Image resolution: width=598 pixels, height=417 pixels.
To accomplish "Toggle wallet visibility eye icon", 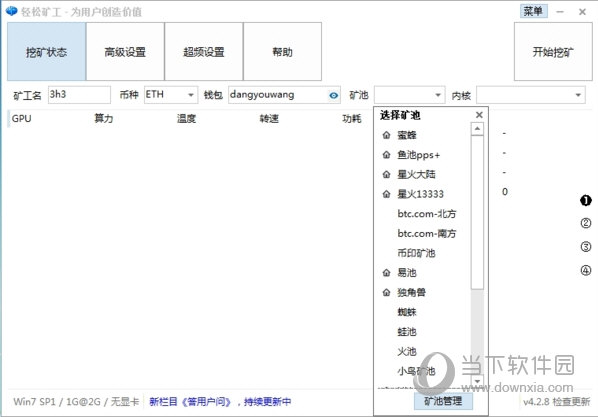I will 334,95.
